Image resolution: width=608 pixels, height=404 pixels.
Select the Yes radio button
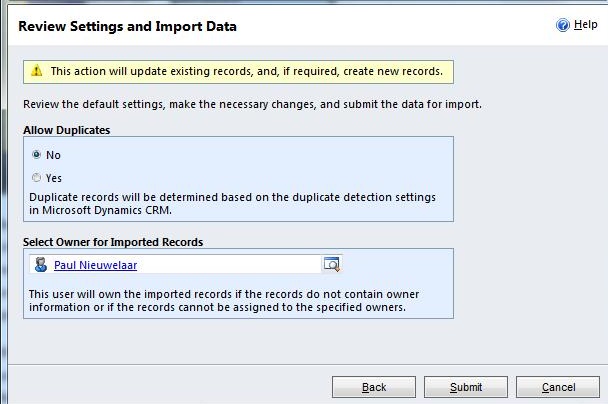[37, 178]
